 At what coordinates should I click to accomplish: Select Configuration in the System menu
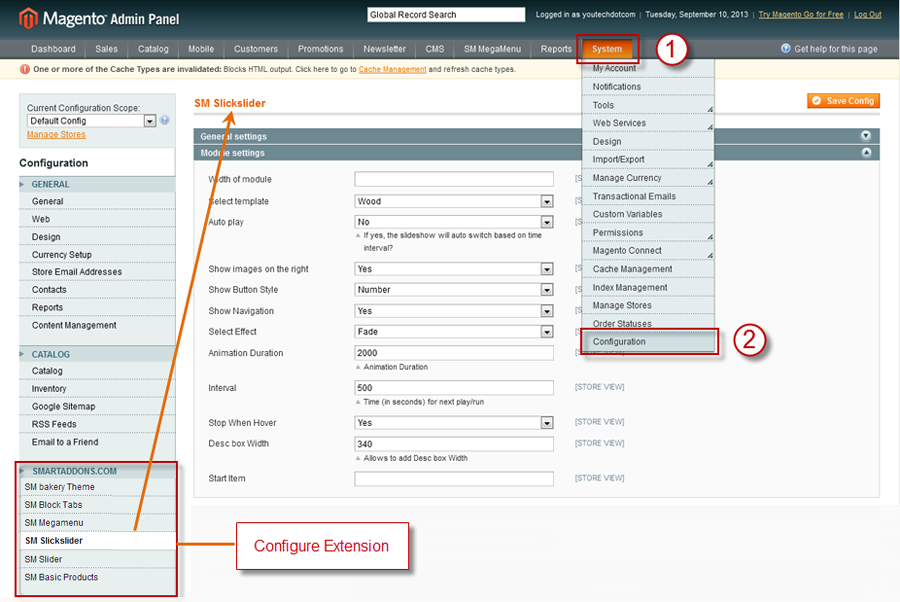click(649, 342)
